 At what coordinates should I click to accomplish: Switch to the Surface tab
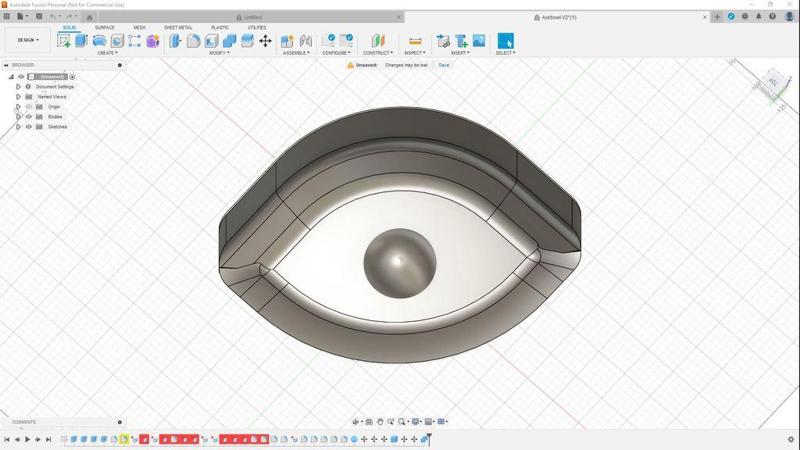point(105,28)
